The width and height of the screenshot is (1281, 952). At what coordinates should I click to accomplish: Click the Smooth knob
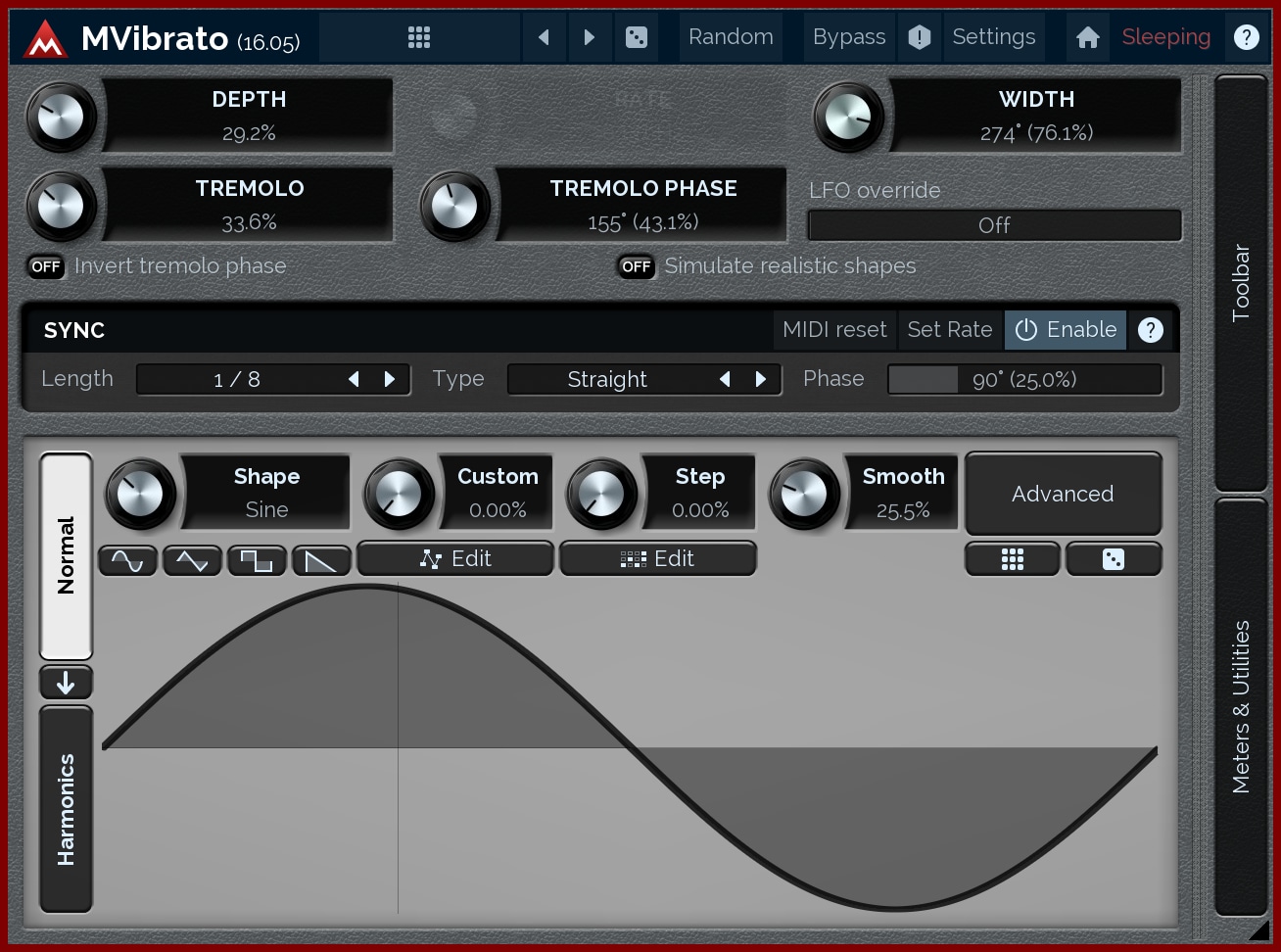tap(805, 494)
